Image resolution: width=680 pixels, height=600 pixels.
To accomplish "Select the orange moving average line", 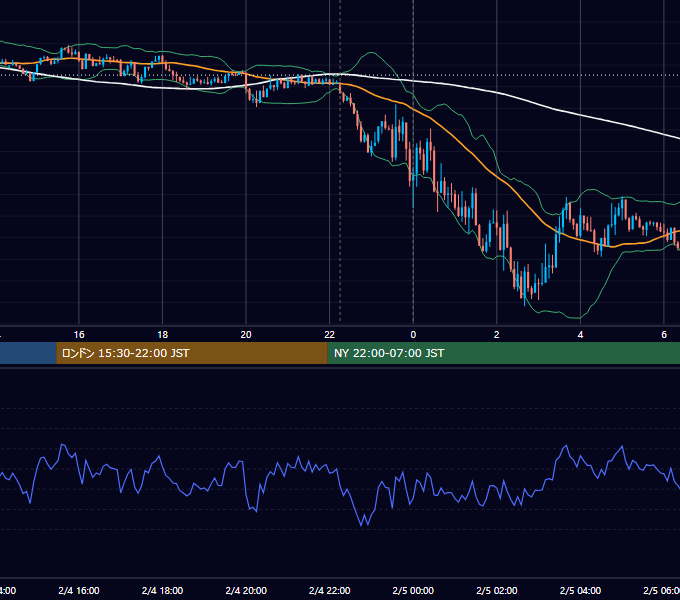I will click(477, 158).
